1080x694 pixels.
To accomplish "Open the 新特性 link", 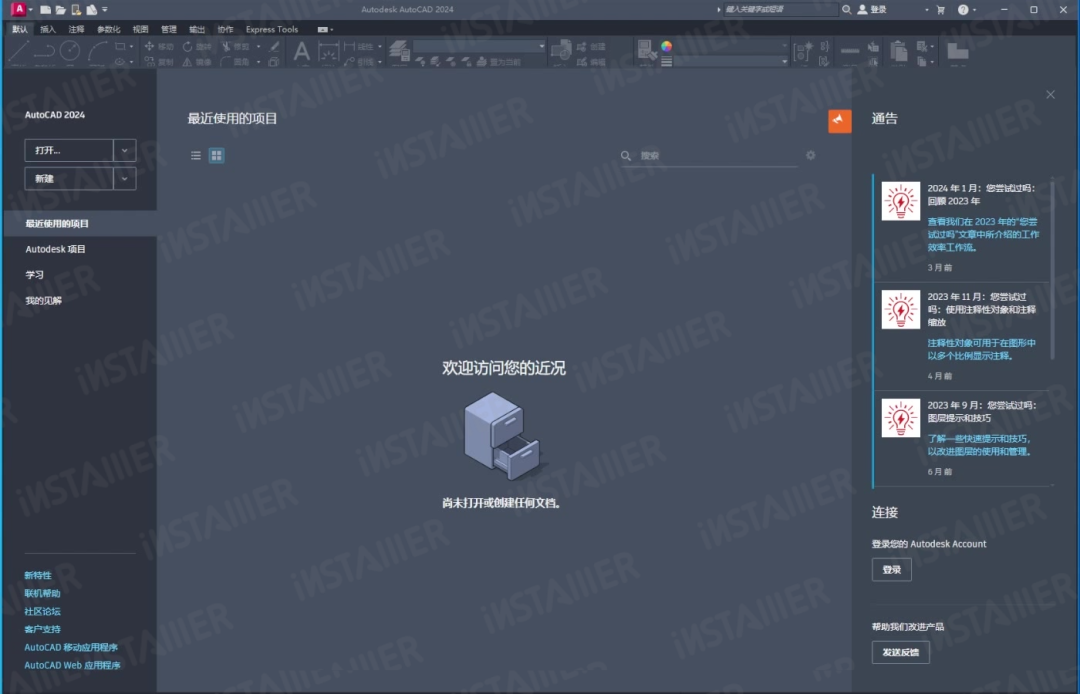I will (38, 576).
